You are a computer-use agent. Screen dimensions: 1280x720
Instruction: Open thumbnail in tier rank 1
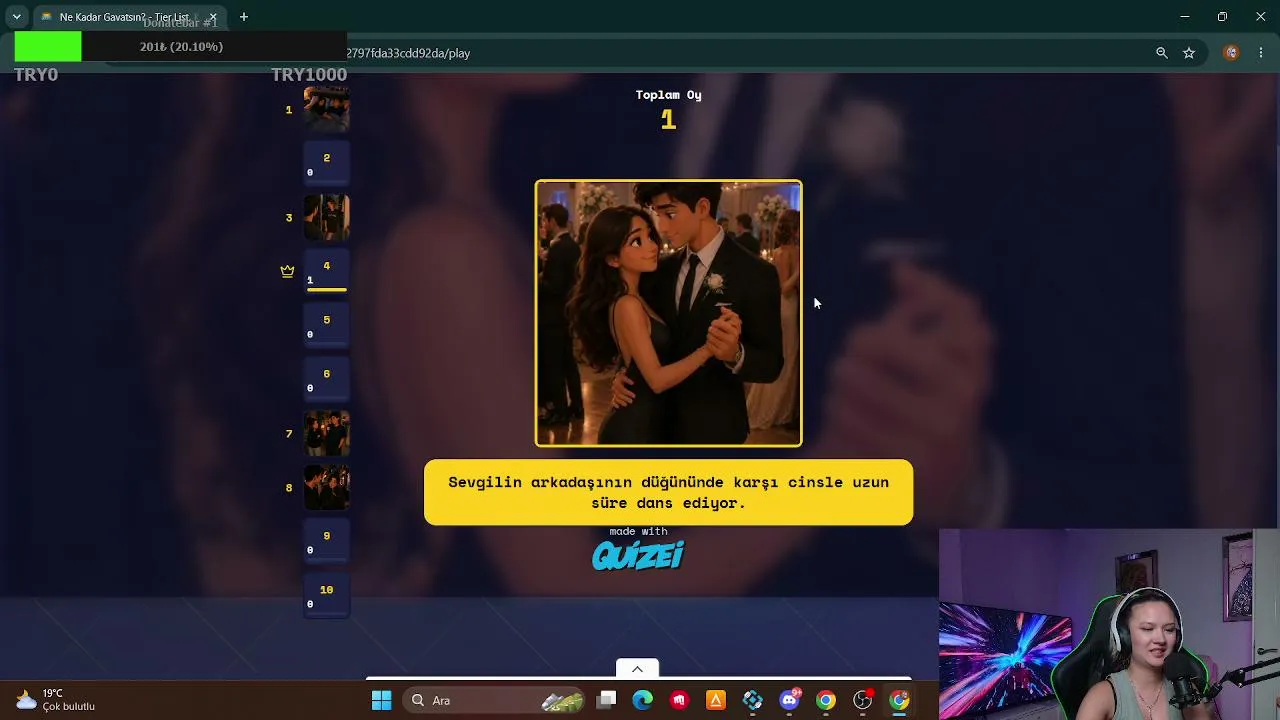(326, 110)
